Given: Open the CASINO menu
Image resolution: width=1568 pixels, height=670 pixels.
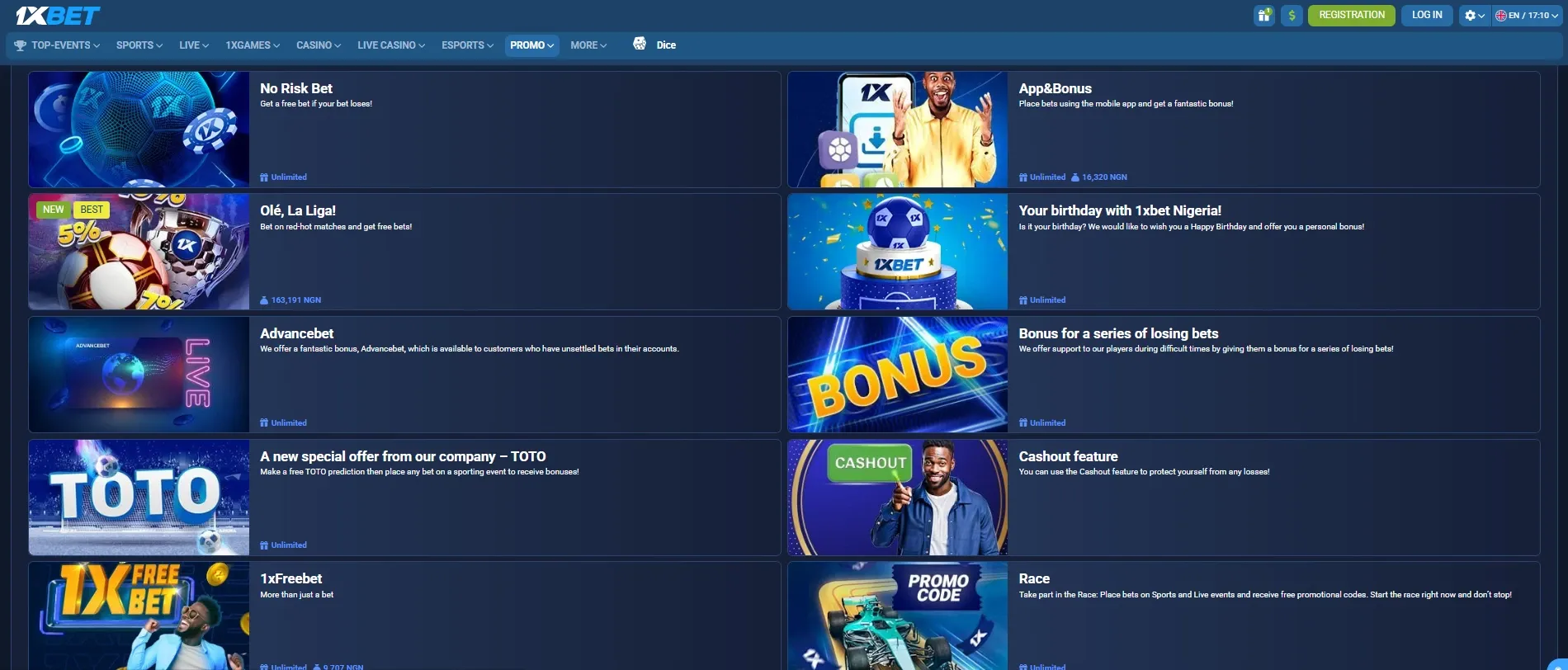Looking at the screenshot, I should pyautogui.click(x=319, y=45).
